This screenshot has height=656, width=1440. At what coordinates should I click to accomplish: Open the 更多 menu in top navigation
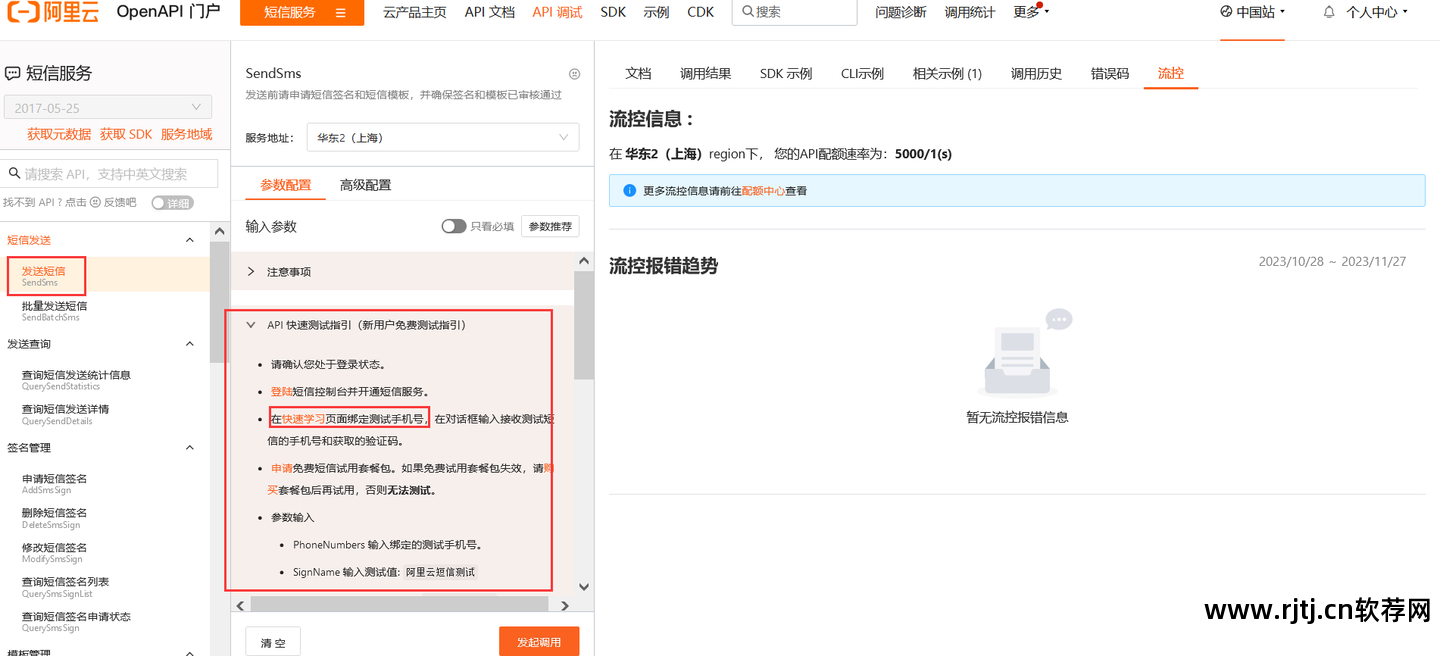tap(1030, 12)
